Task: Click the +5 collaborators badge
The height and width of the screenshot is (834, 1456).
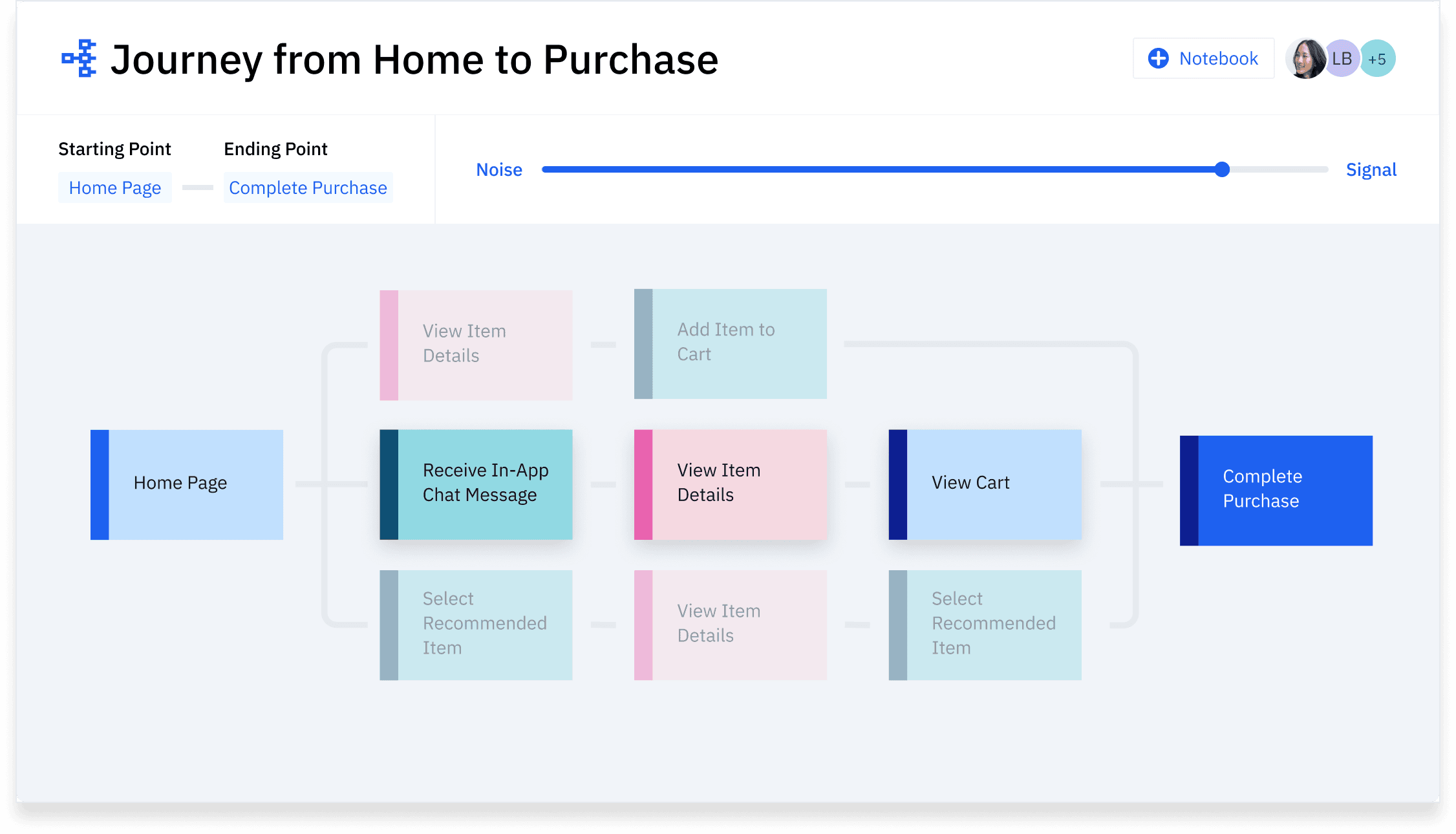Action: (1378, 58)
